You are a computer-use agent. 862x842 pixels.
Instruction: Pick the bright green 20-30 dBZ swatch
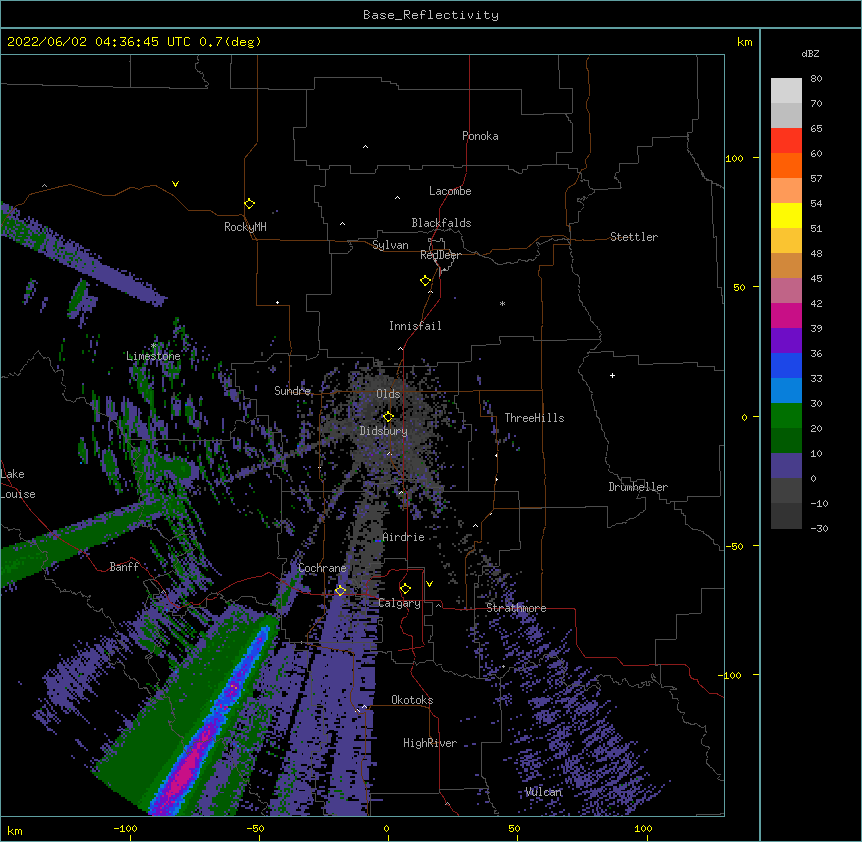point(786,416)
